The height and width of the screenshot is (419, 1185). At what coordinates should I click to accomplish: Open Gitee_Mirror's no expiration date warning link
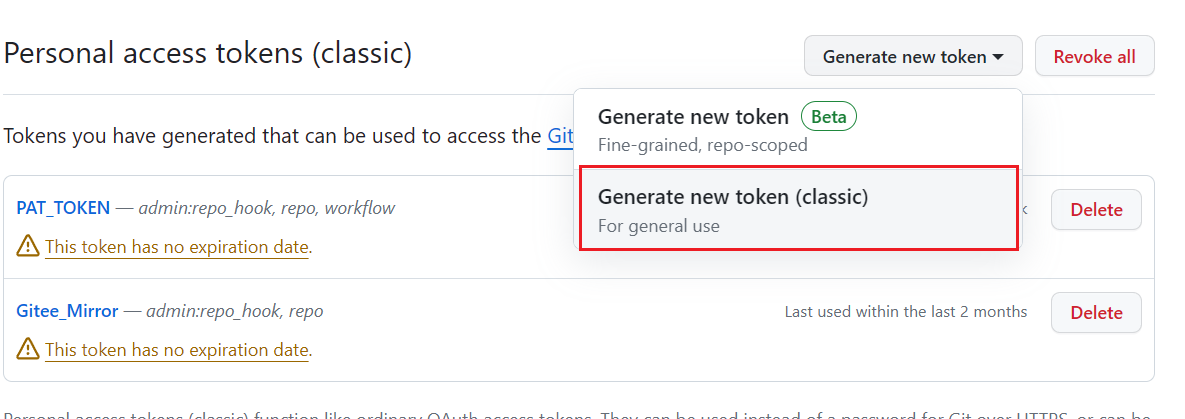177,350
